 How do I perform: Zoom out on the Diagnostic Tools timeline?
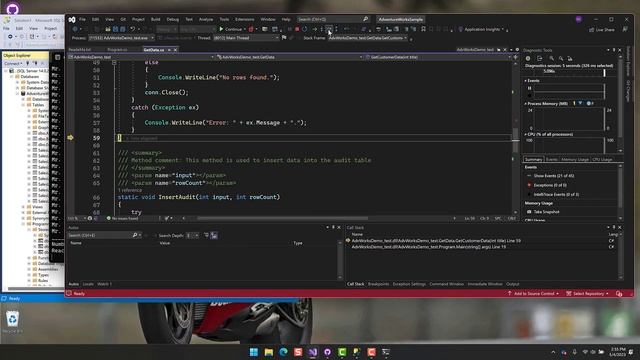click(561, 58)
